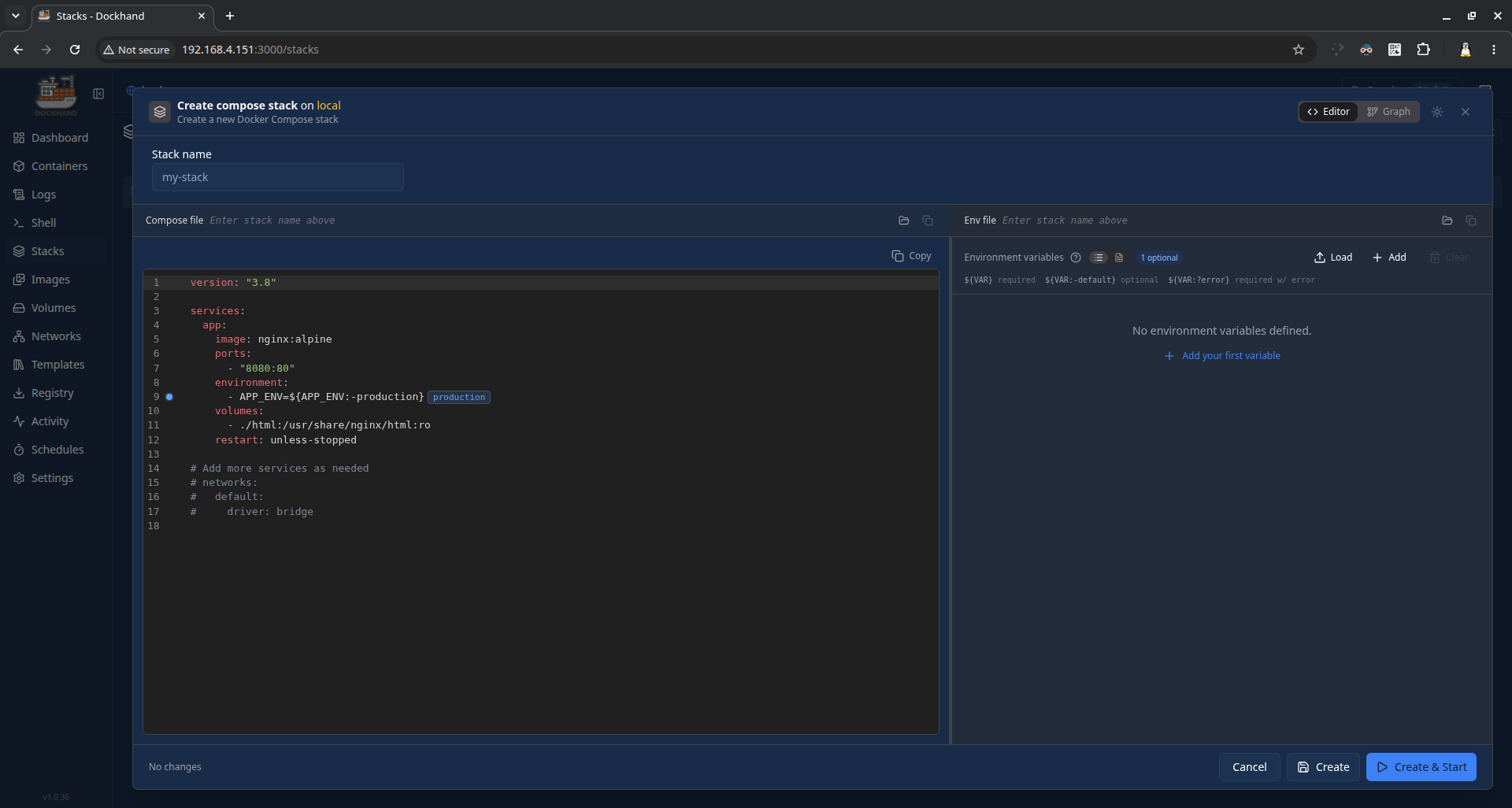Click the Not secure site info chip
The width and height of the screenshot is (1512, 808).
point(136,50)
